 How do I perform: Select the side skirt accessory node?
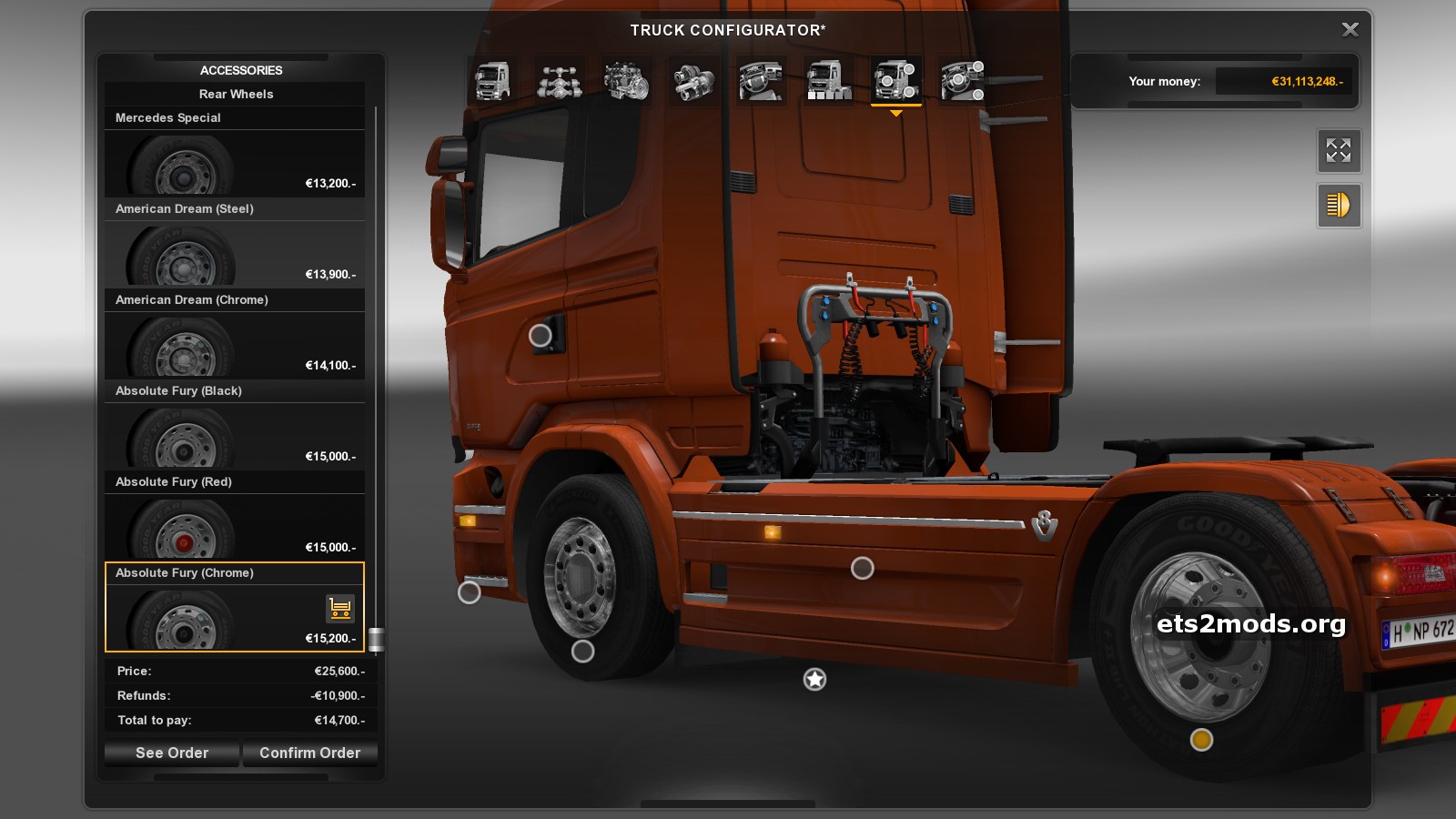tap(862, 569)
